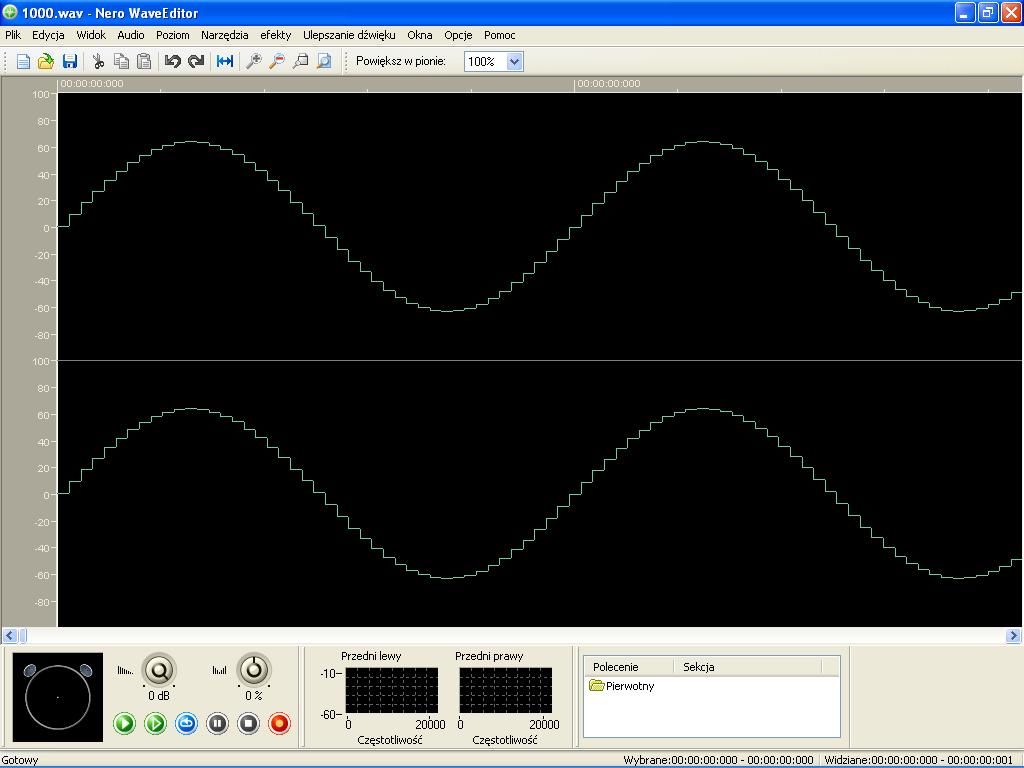This screenshot has width=1024, height=768.
Task: Click the Powiększ w pionie label
Action: 401,61
